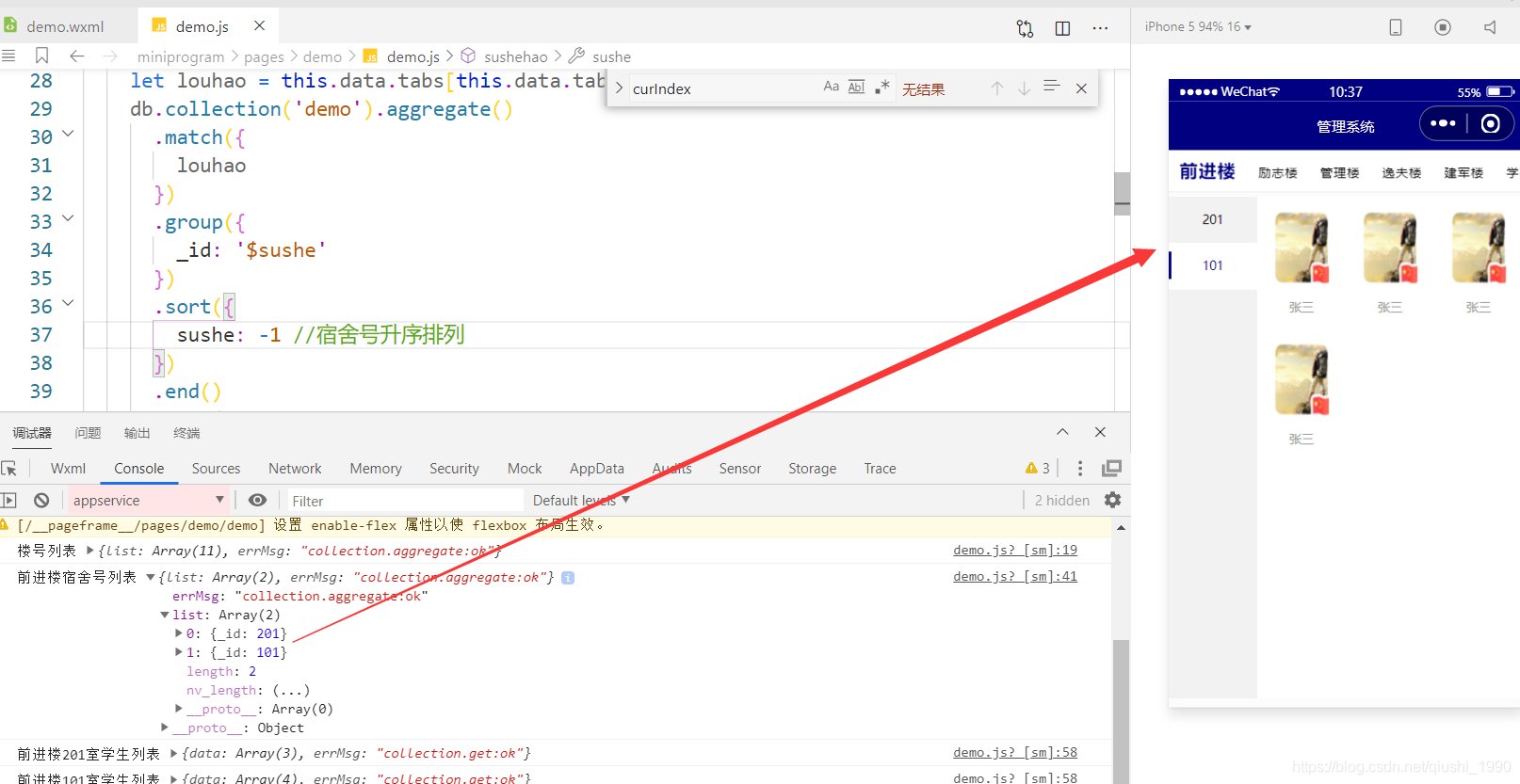Open the compare changes icon in editor toolbar

click(x=1025, y=28)
